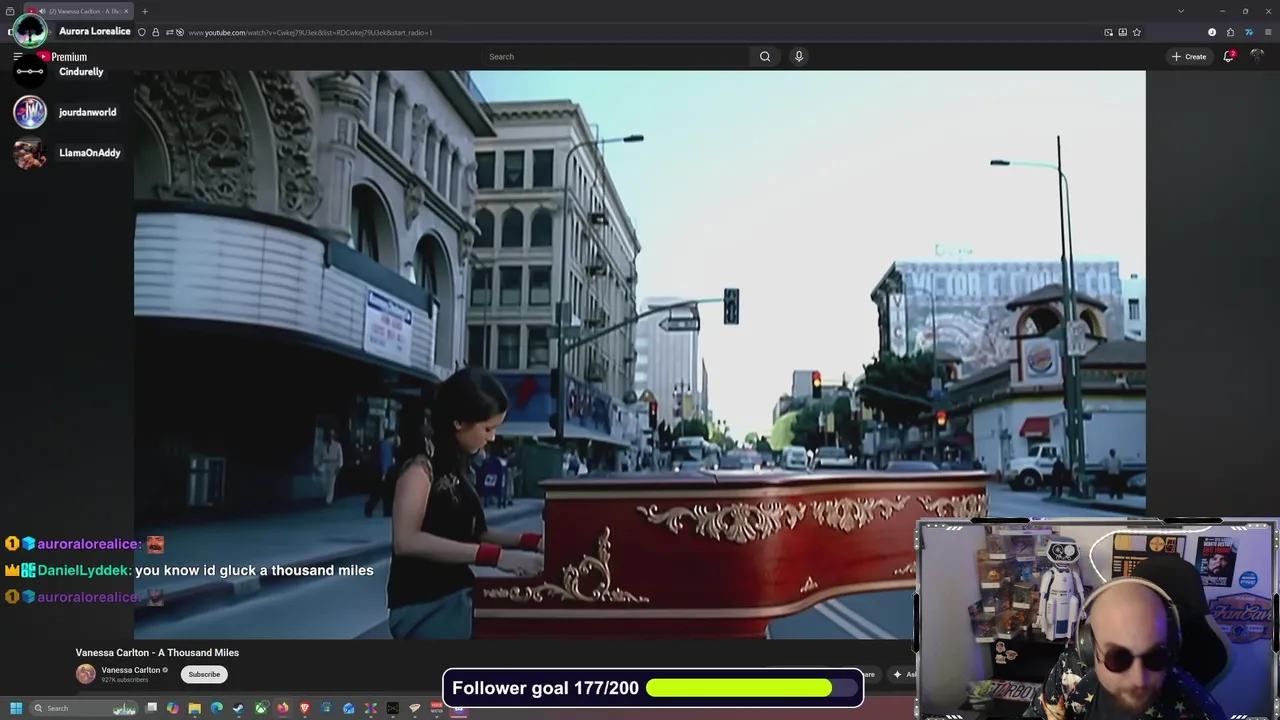Image resolution: width=1280 pixels, height=720 pixels.
Task: Open Brave browser from taskbar
Action: 305,708
